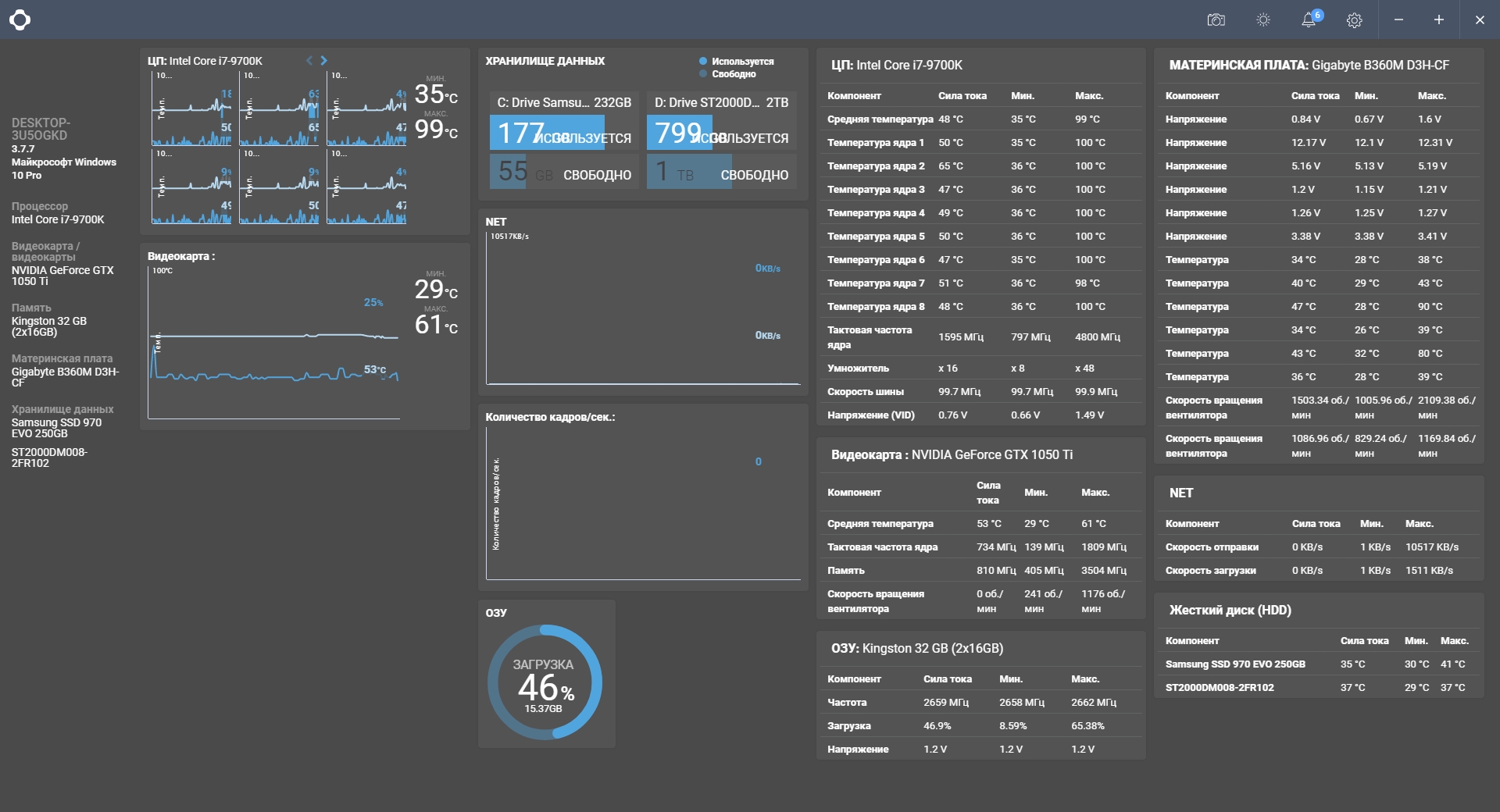Take a screenshot with the camera icon
This screenshot has width=1500, height=812.
tap(1216, 20)
